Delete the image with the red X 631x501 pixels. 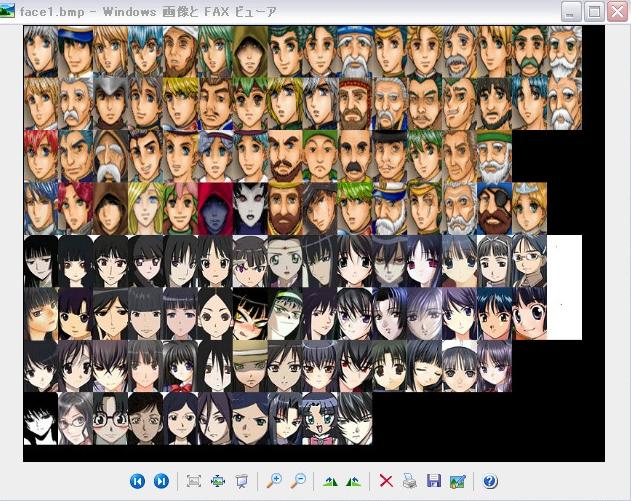coord(386,480)
